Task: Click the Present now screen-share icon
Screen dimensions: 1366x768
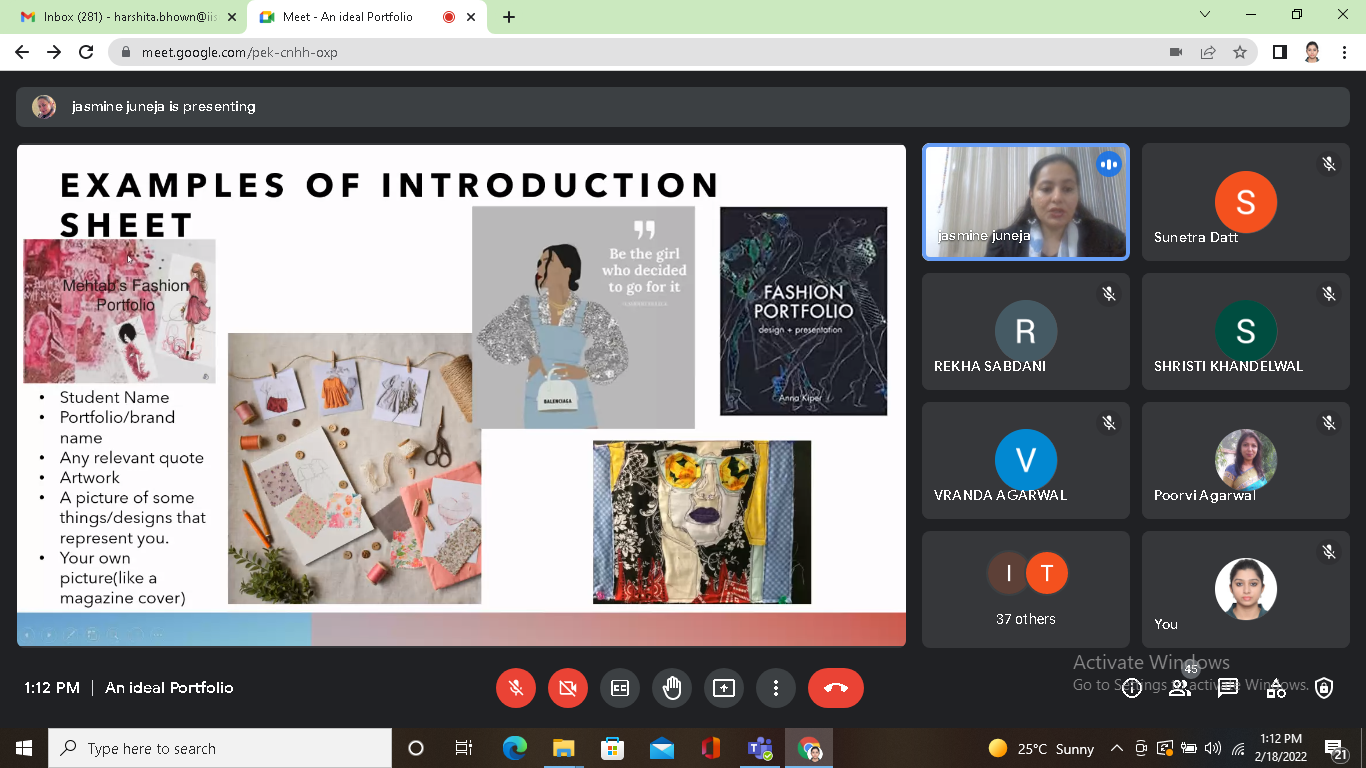Action: coord(724,688)
